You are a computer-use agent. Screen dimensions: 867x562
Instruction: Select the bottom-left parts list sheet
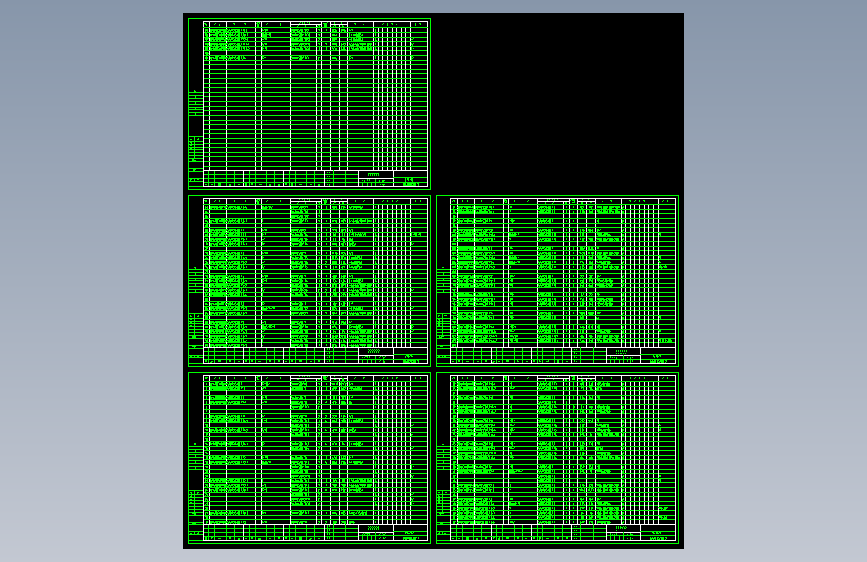309,458
